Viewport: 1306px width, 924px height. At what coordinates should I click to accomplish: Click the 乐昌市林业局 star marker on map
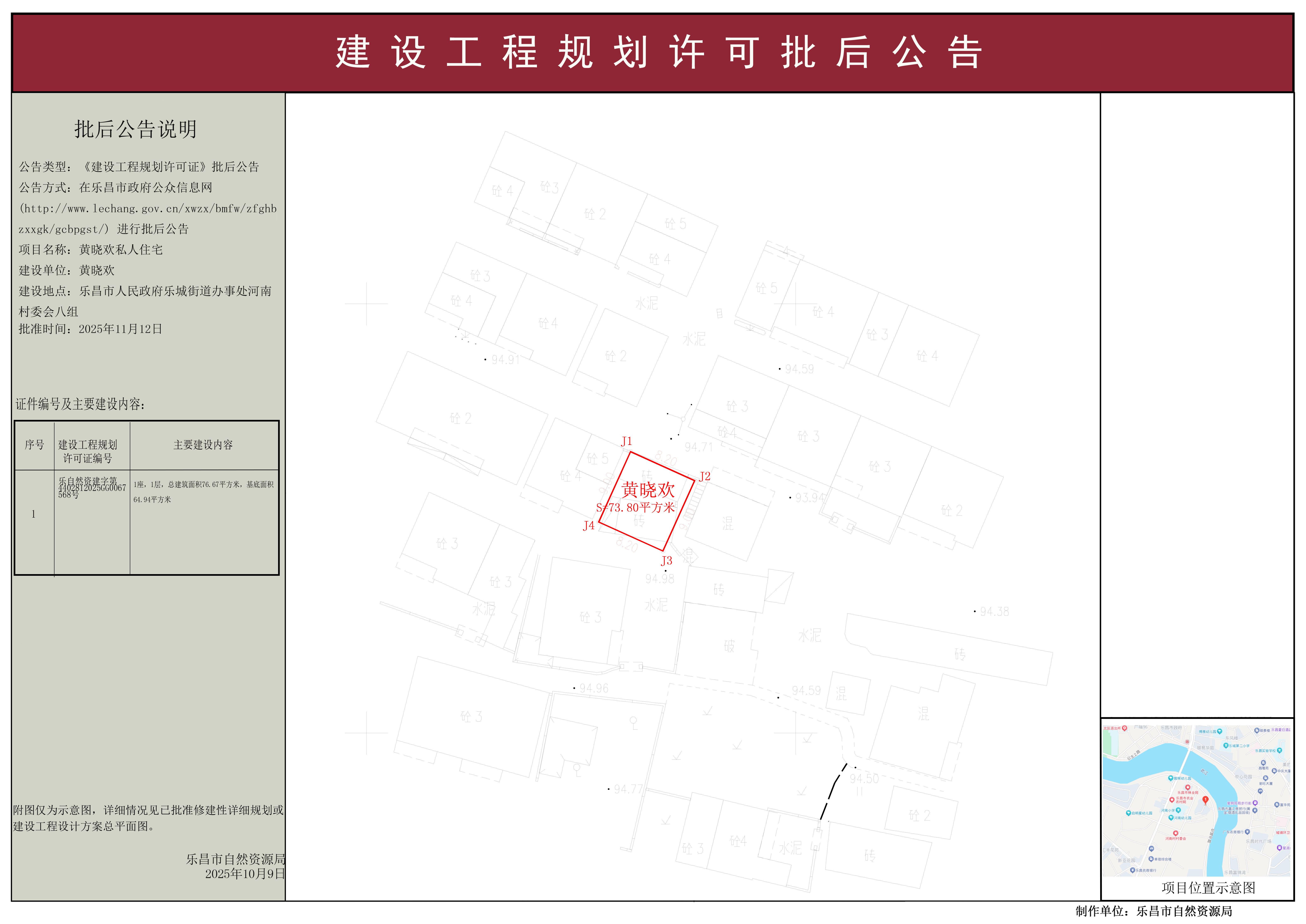(x=1188, y=787)
